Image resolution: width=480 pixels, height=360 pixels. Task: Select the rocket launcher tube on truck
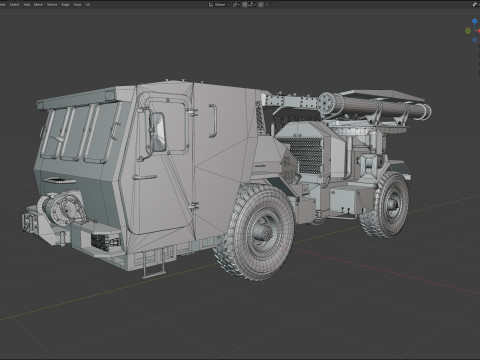375,105
